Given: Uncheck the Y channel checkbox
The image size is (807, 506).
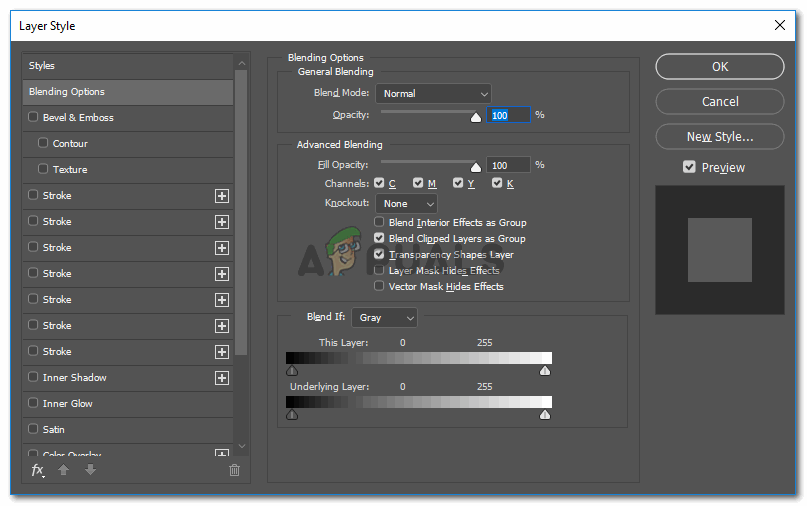Looking at the screenshot, I should tap(458, 183).
